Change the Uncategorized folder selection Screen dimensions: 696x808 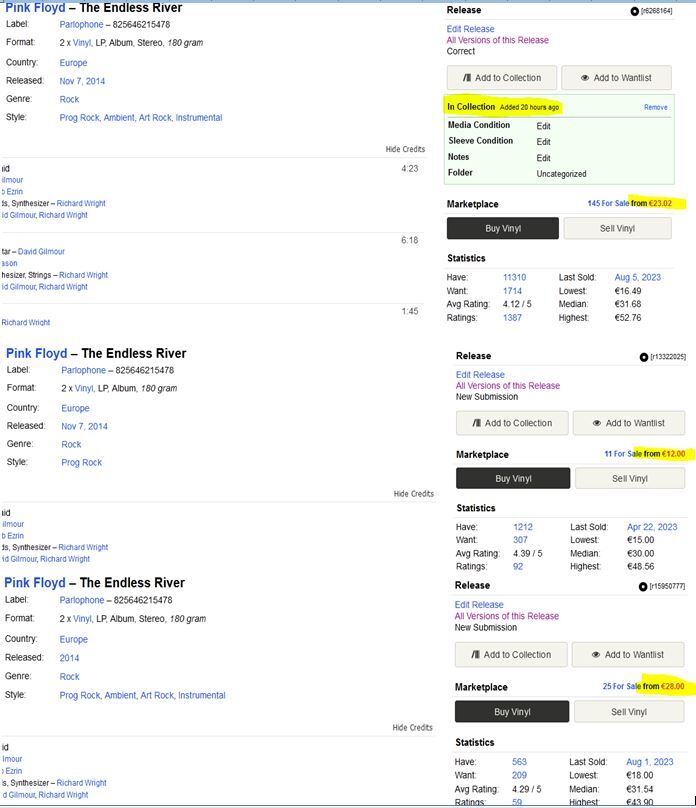click(x=561, y=174)
